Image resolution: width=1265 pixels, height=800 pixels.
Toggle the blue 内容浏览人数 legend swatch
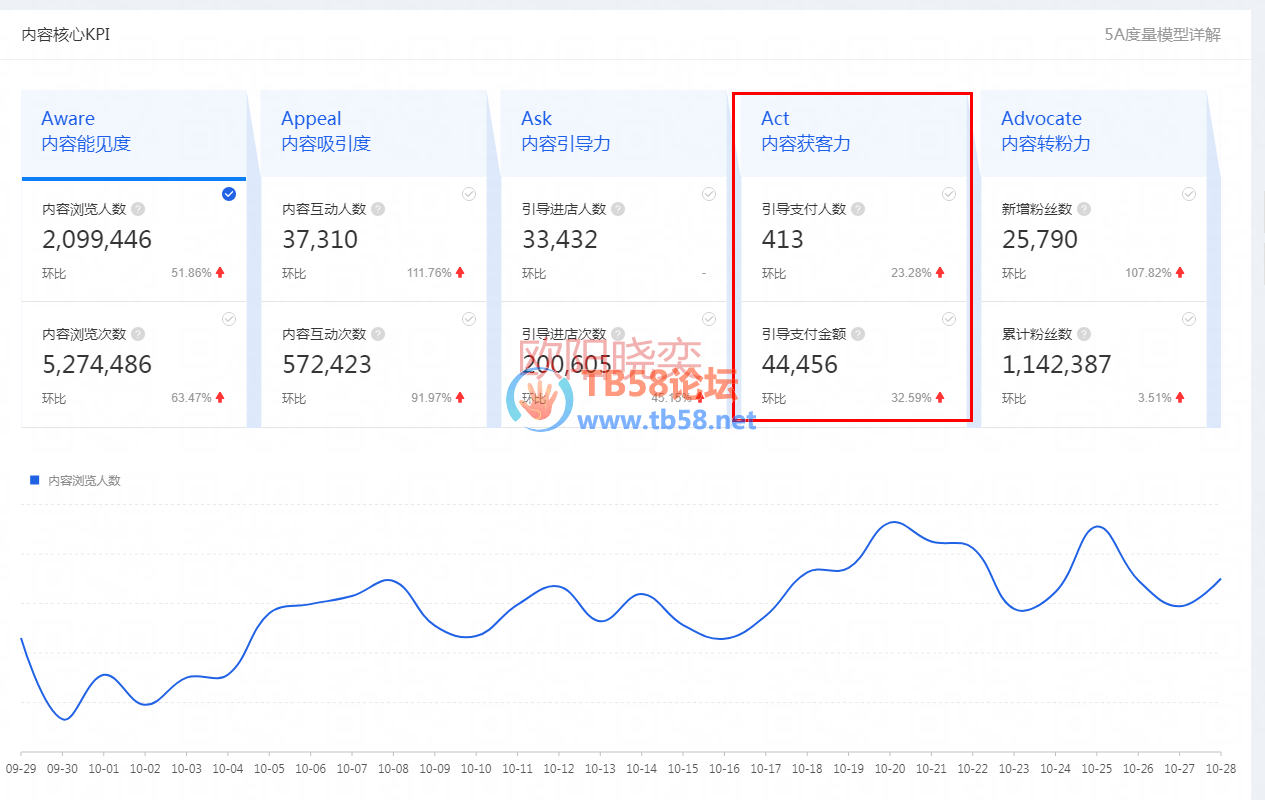pyautogui.click(x=35, y=481)
